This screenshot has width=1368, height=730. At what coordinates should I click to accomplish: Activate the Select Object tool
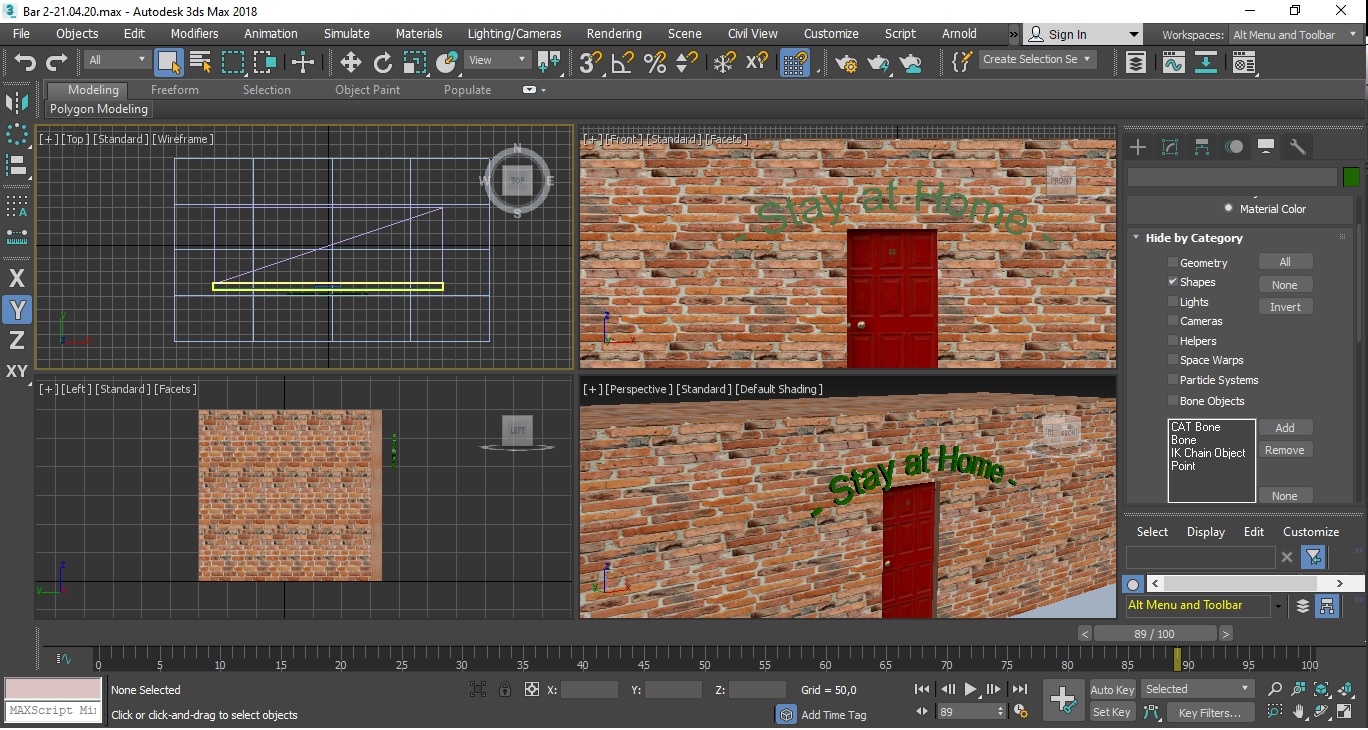[x=169, y=62]
